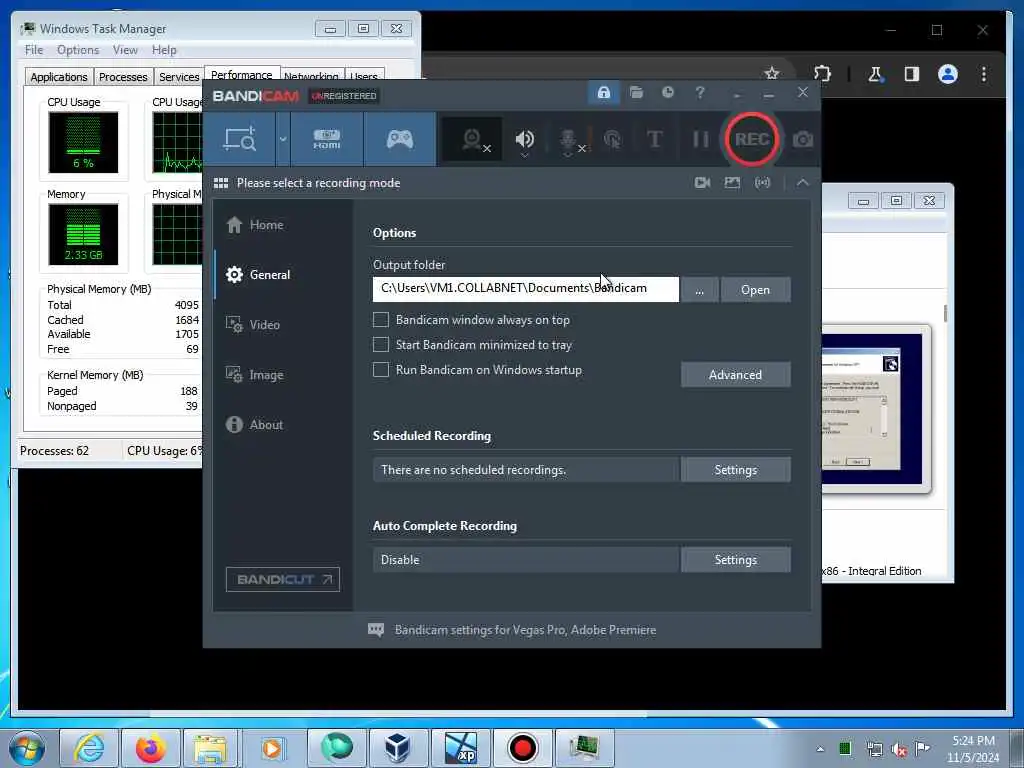Image resolution: width=1024 pixels, height=768 pixels.
Task: Open Internet Explorer from the taskbar
Action: (89, 748)
